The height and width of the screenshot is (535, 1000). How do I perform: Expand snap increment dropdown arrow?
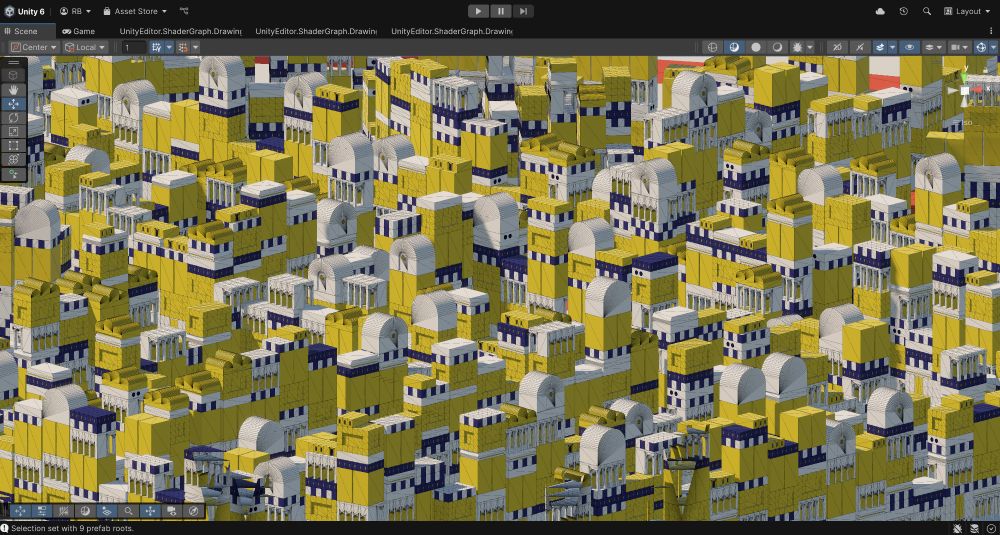195,47
